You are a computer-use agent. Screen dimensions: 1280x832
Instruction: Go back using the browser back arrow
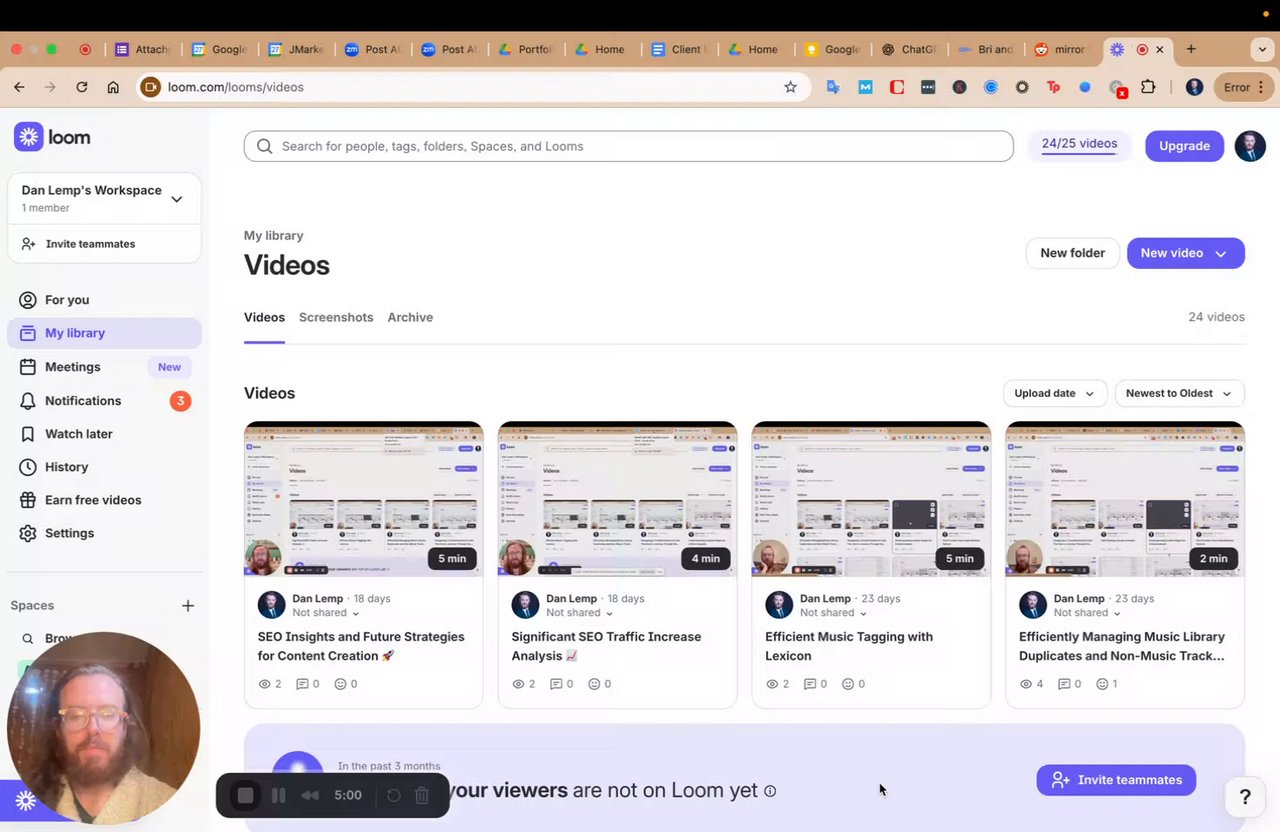(19, 87)
